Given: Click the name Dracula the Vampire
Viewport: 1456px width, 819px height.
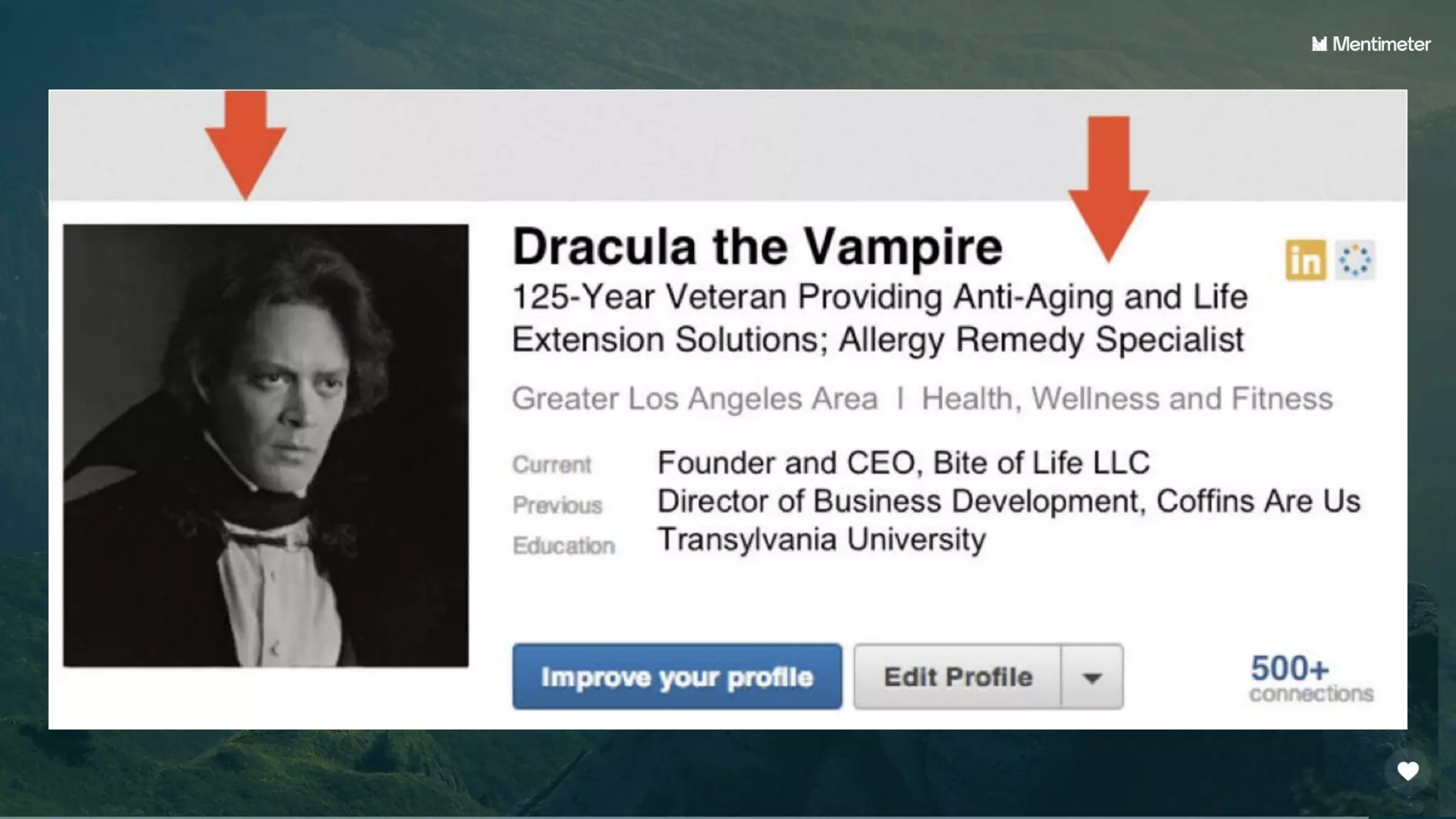Looking at the screenshot, I should 757,247.
